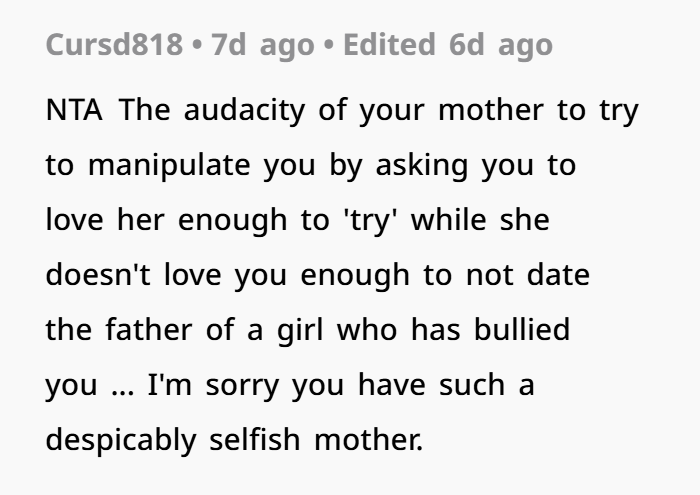Click the word 'father' in the comment

click(x=149, y=329)
